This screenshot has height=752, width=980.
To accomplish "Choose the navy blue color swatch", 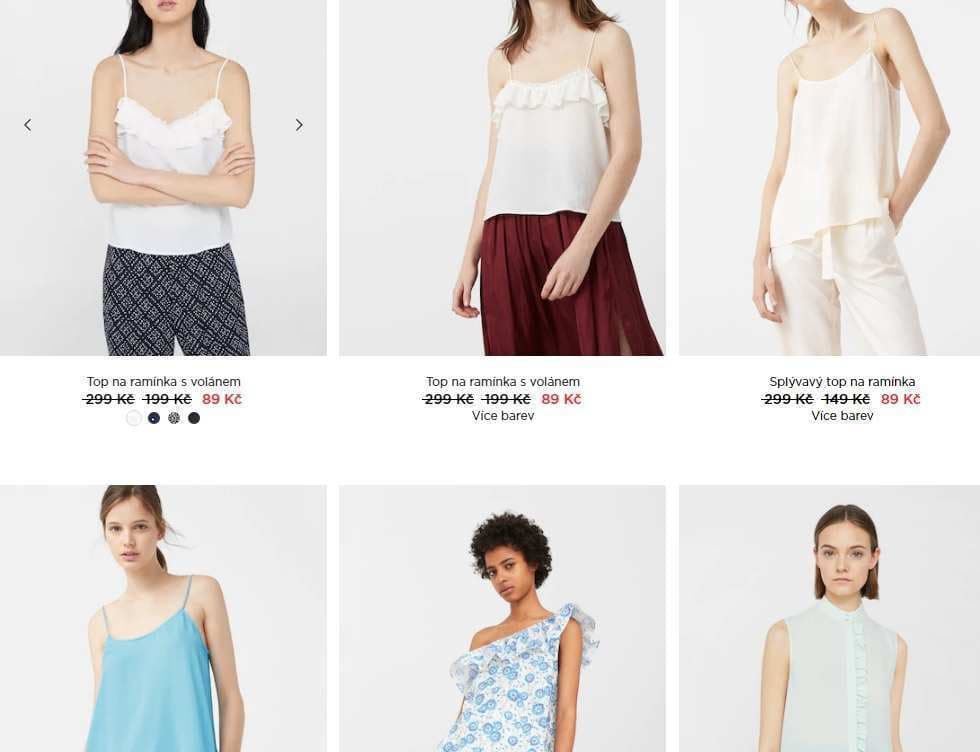I will pos(154,418).
